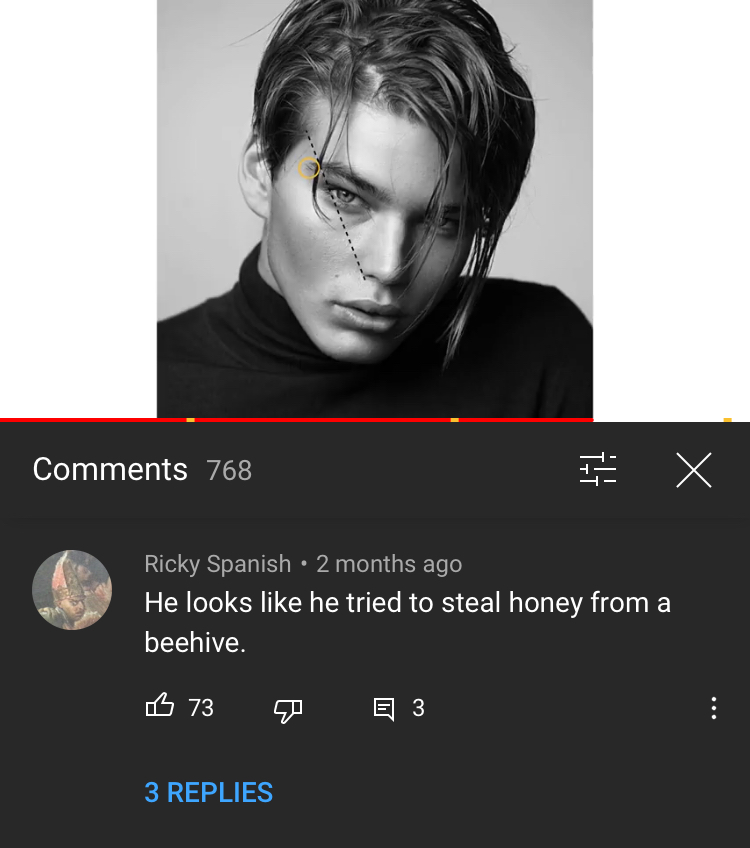Screen dimensions: 750x848
Task: Open the comment sort options icon
Action: 598,469
